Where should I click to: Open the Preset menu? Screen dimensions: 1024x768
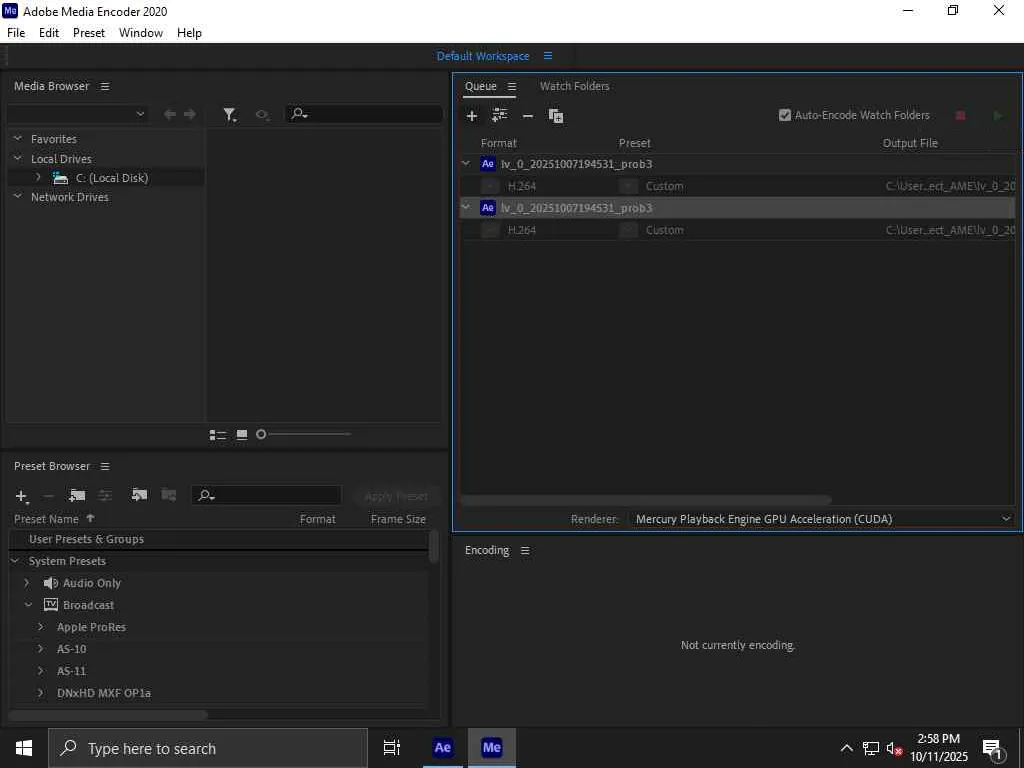click(x=89, y=33)
